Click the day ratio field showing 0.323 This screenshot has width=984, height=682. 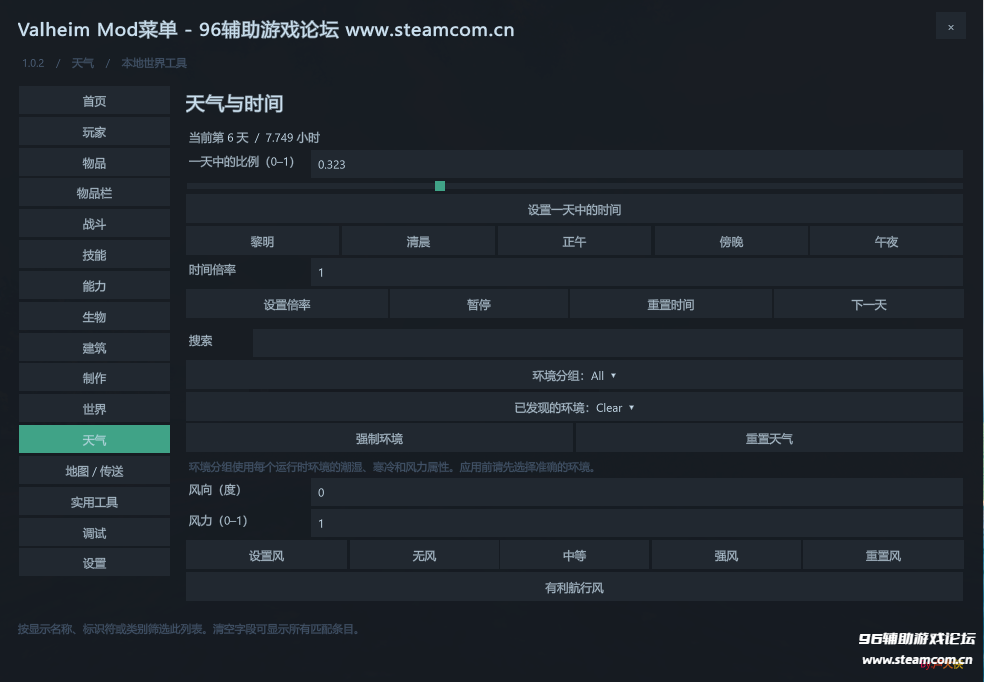tap(637, 164)
